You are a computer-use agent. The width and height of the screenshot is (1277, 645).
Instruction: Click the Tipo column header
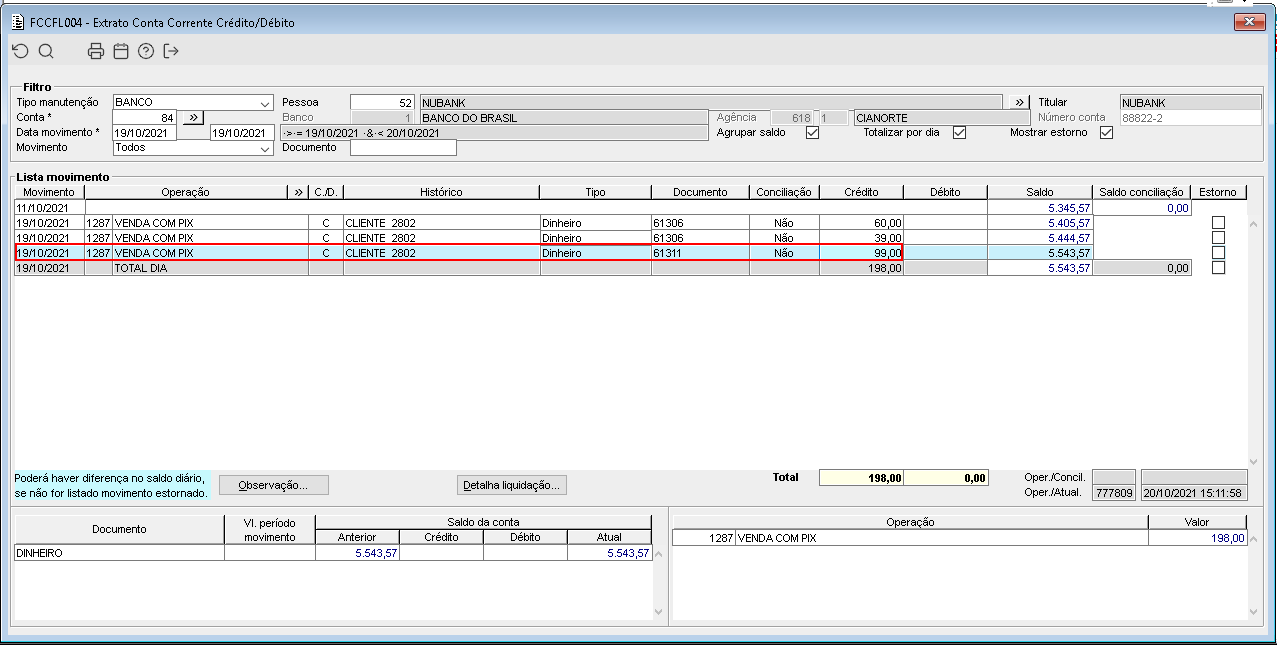pyautogui.click(x=595, y=192)
